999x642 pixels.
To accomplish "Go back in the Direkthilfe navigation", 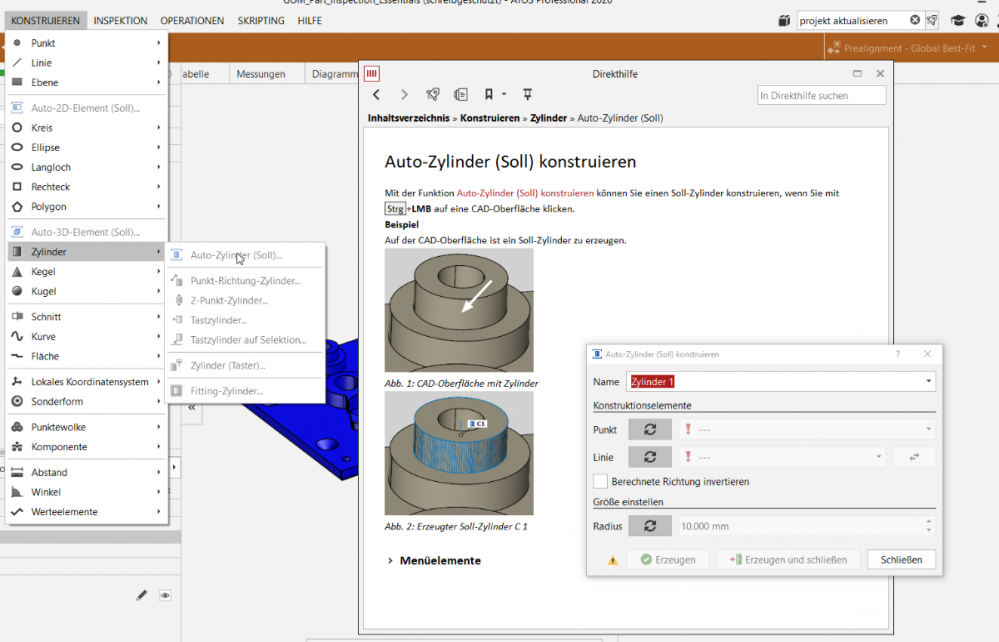I will click(x=377, y=95).
